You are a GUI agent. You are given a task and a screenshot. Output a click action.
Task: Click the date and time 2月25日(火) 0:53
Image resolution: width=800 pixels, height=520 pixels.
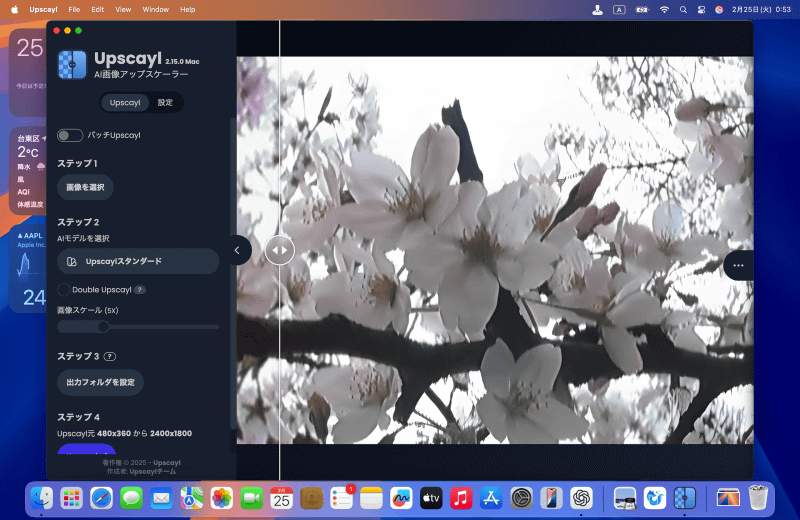(x=761, y=10)
